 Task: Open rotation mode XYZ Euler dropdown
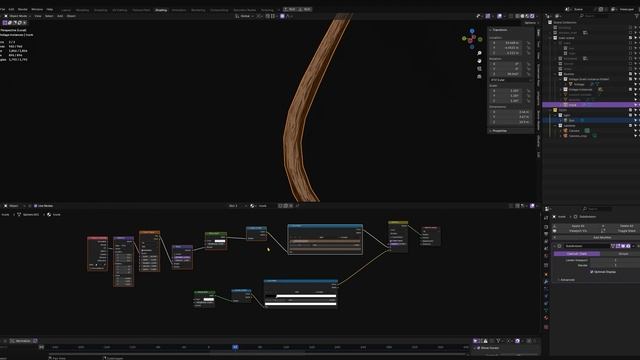[x=511, y=80]
